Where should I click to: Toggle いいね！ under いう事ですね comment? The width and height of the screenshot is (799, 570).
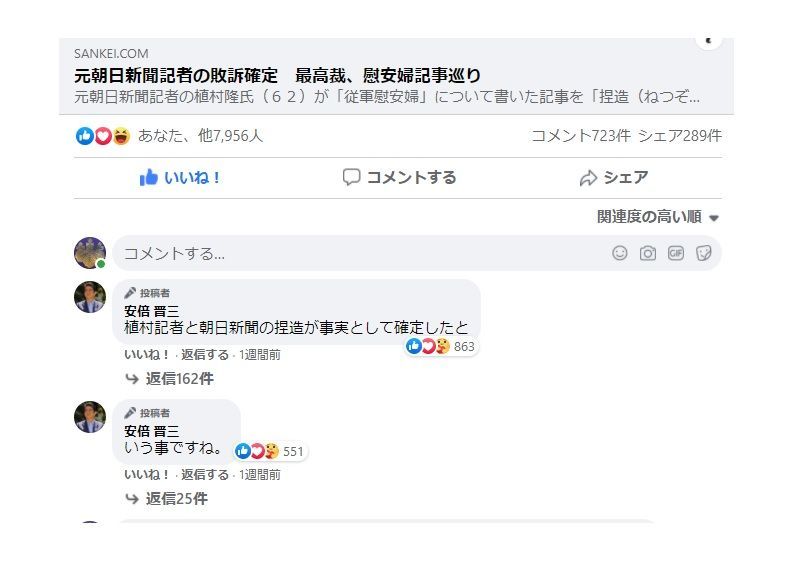tap(147, 475)
